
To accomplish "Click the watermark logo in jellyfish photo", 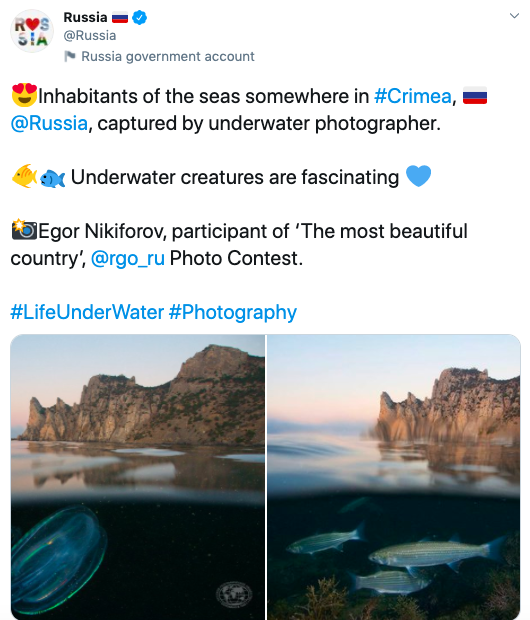I will click(234, 594).
